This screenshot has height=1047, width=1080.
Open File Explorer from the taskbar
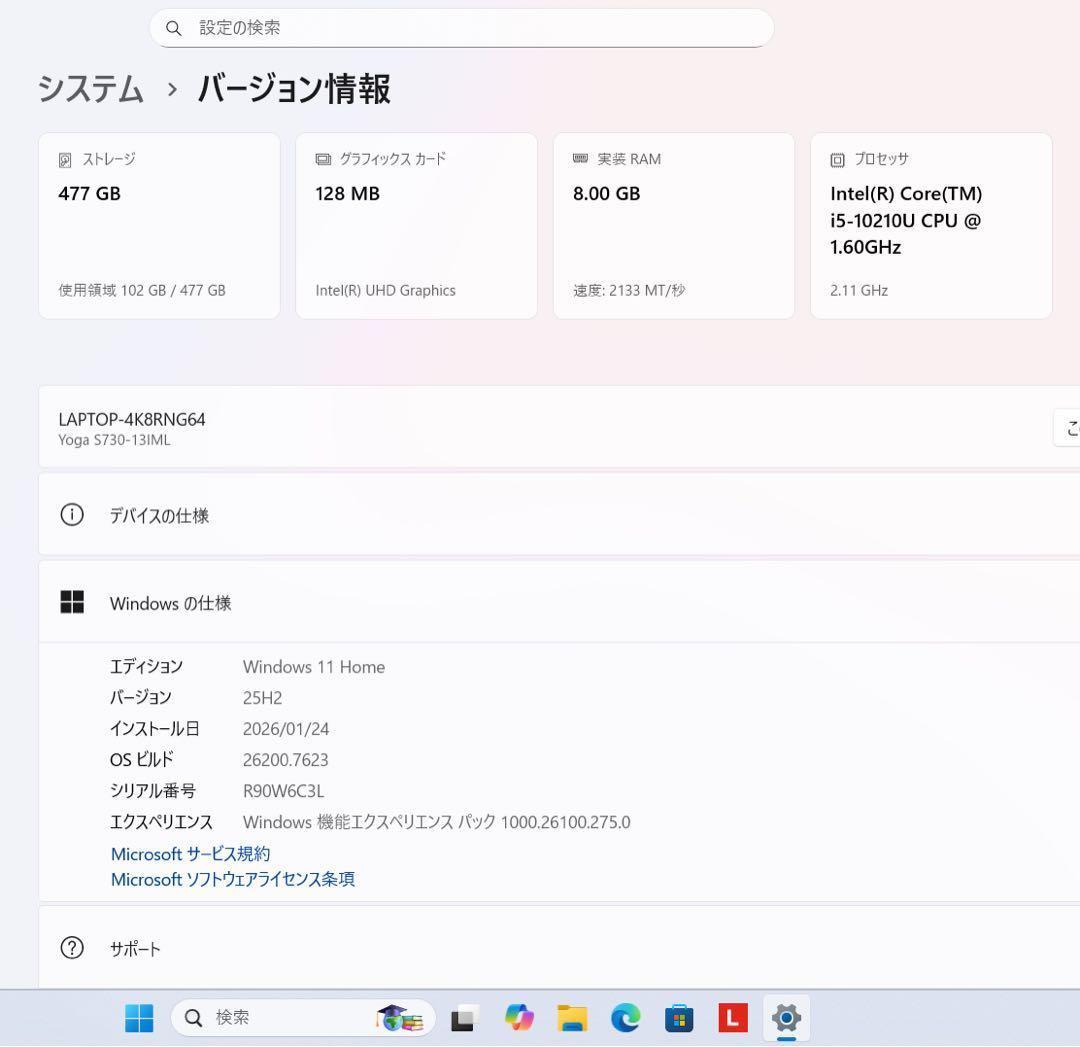pos(571,1018)
